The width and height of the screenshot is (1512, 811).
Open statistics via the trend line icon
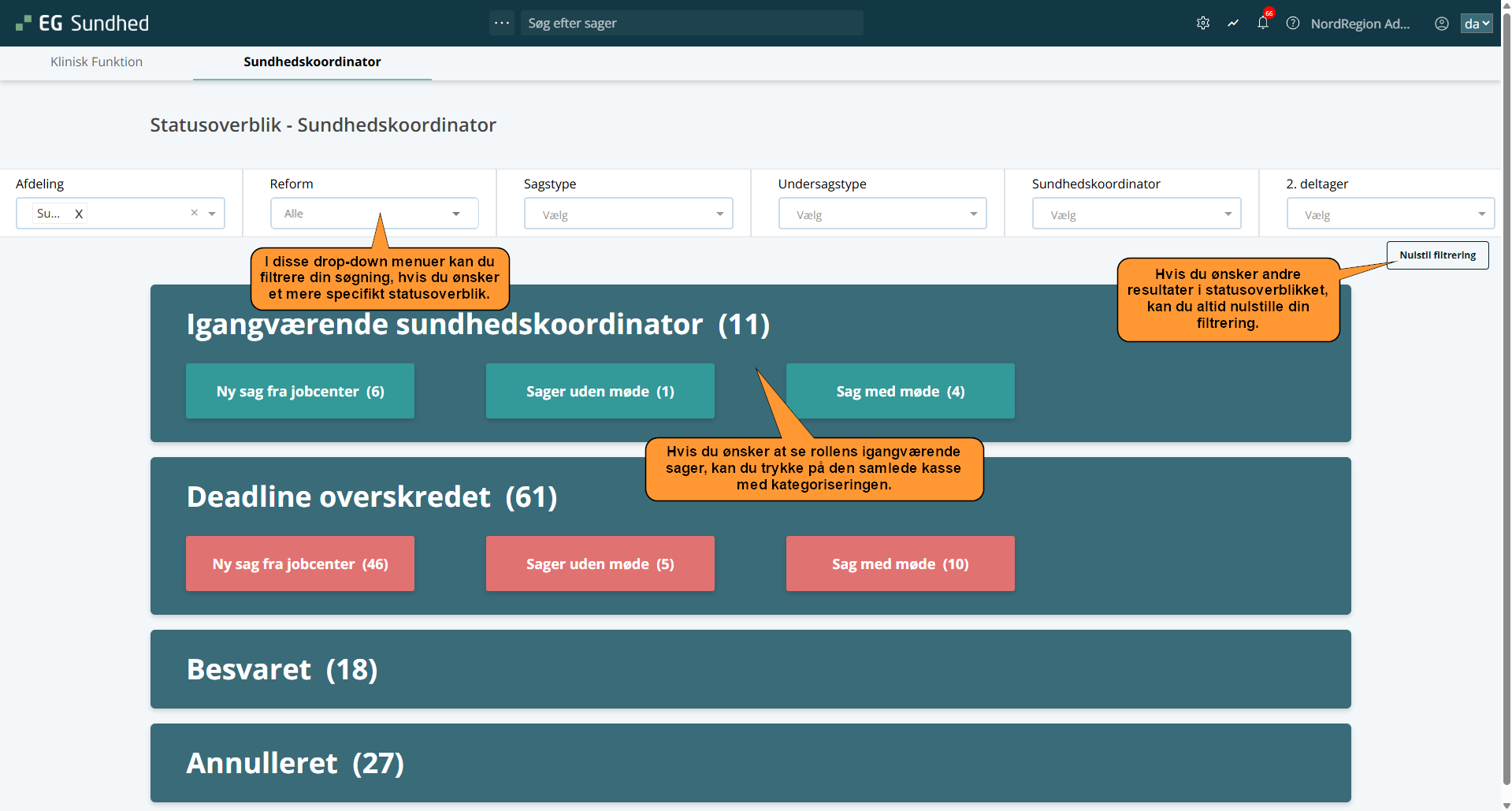pos(1233,24)
